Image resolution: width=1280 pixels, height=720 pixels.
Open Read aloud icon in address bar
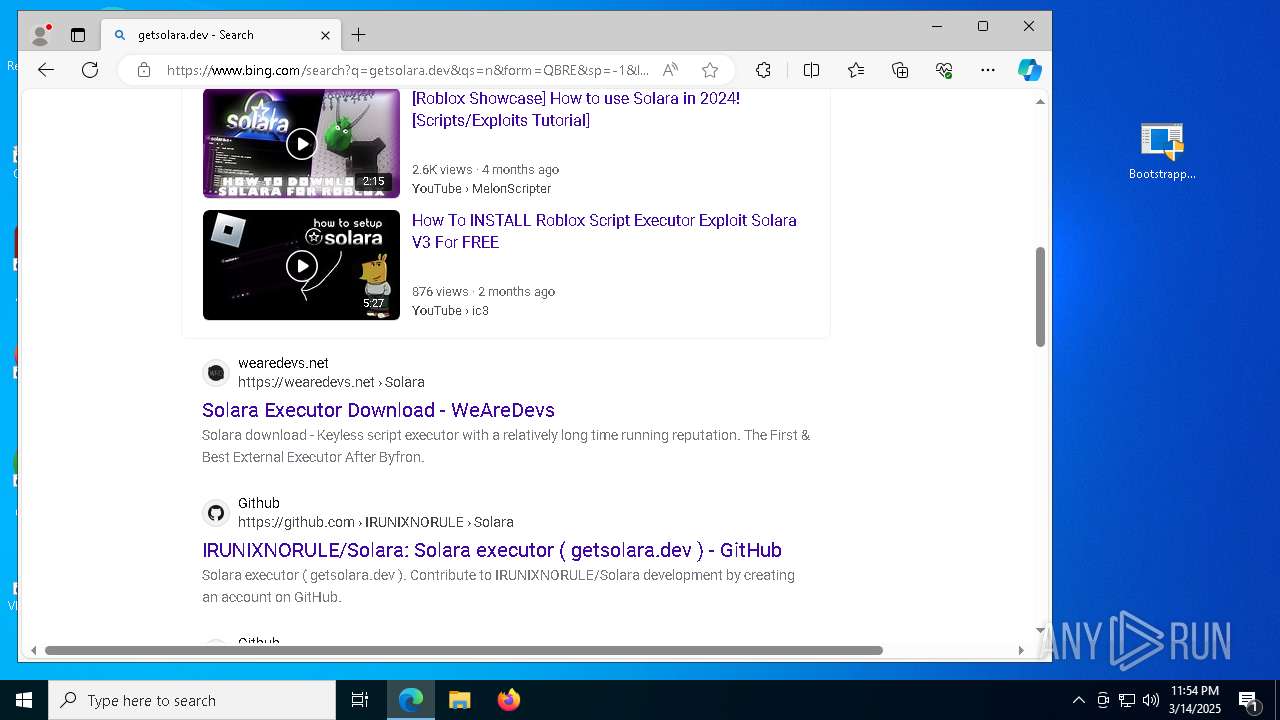pos(670,70)
